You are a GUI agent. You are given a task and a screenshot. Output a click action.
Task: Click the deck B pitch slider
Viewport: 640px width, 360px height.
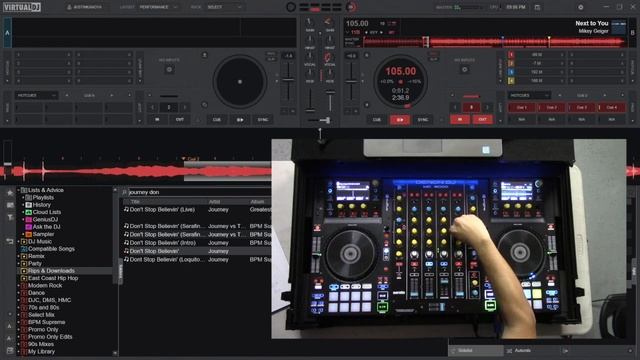351,82
